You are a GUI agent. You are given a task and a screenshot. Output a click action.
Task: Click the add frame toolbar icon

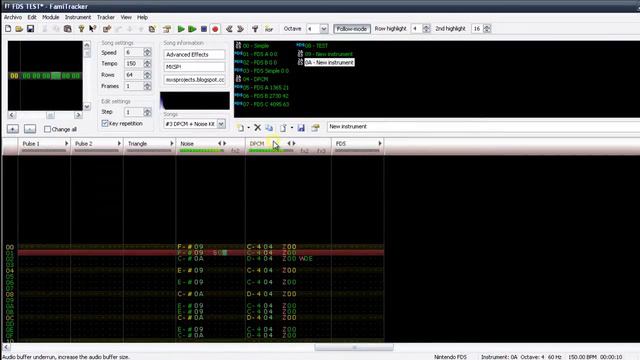coord(107,29)
